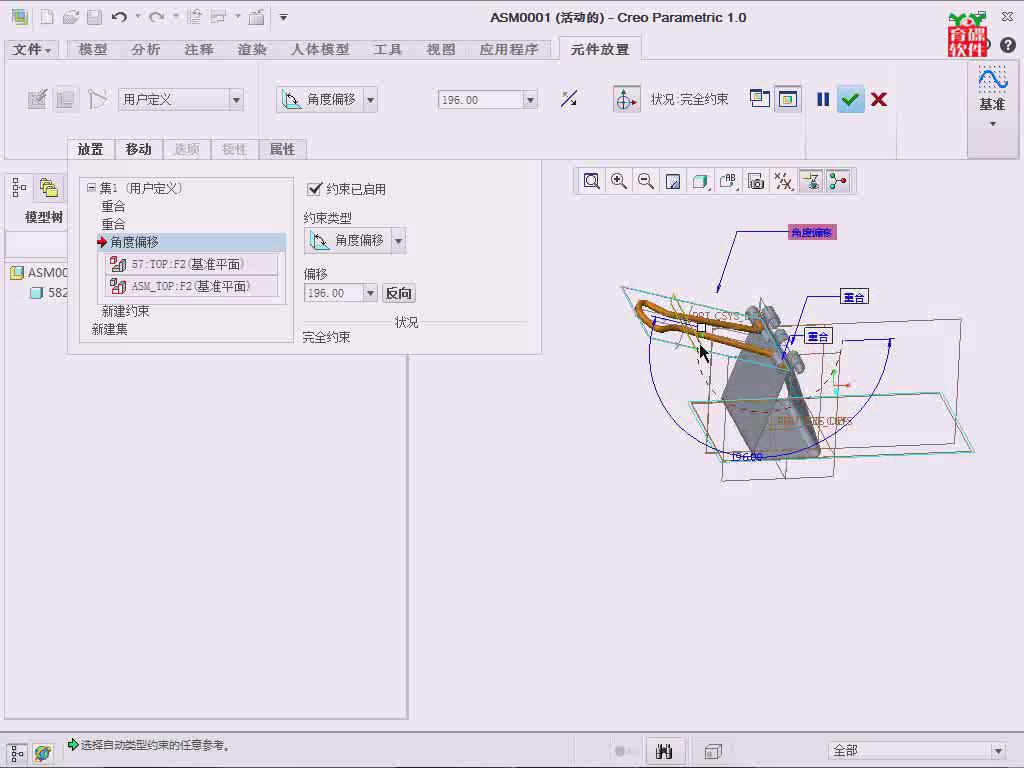Image resolution: width=1024 pixels, height=768 pixels.
Task: Open the 用户定义 constraint set dropdown
Action: tap(236, 100)
